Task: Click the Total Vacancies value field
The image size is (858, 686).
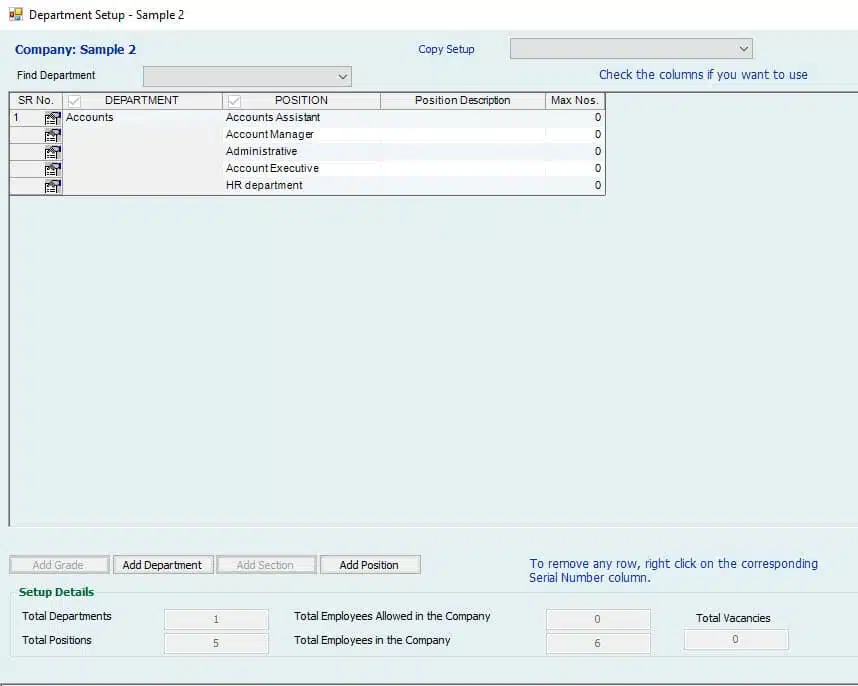Action: click(736, 640)
